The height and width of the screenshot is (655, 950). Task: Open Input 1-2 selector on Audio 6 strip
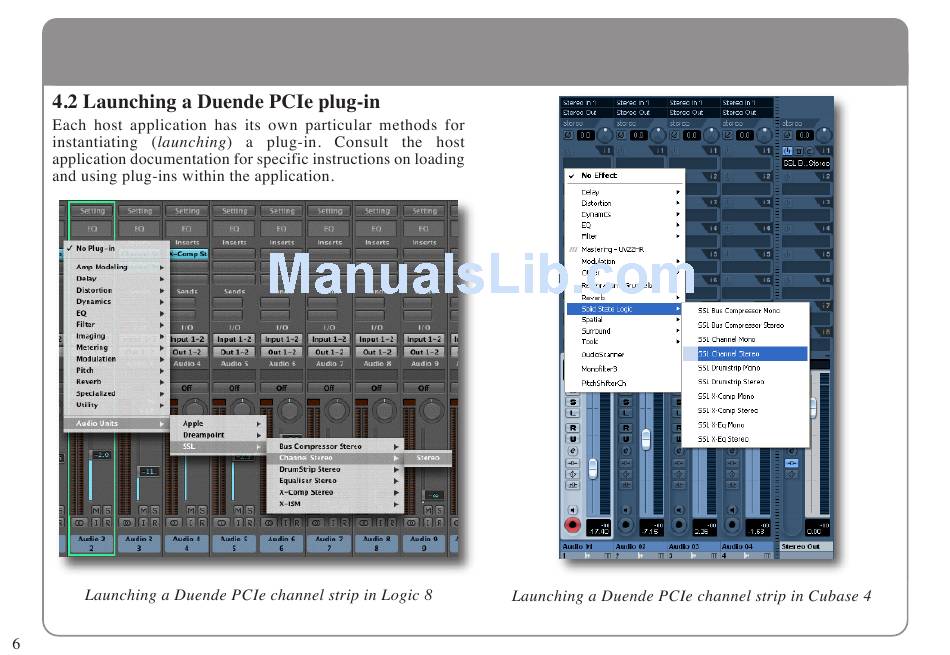[282, 339]
